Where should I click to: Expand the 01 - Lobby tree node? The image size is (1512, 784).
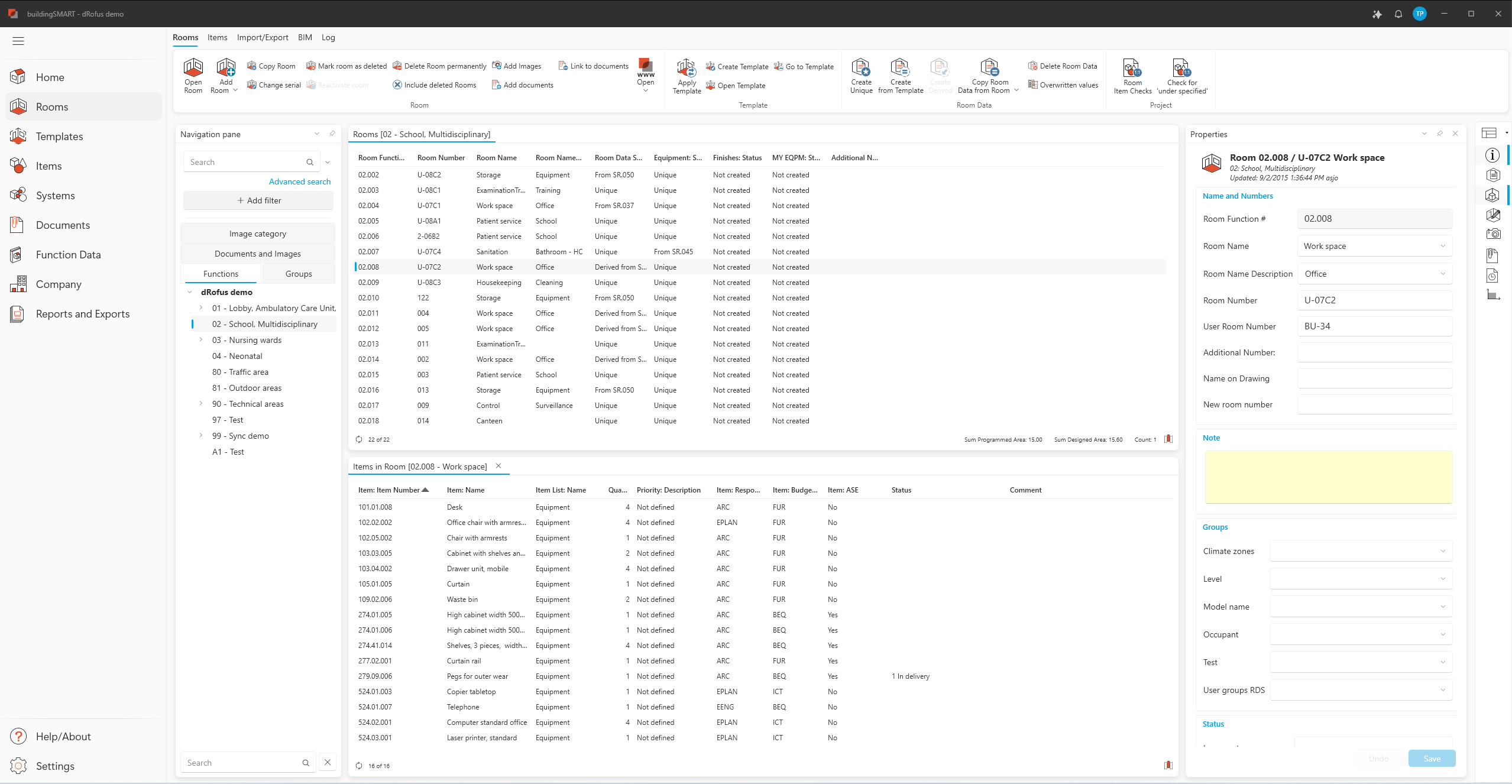coord(201,308)
